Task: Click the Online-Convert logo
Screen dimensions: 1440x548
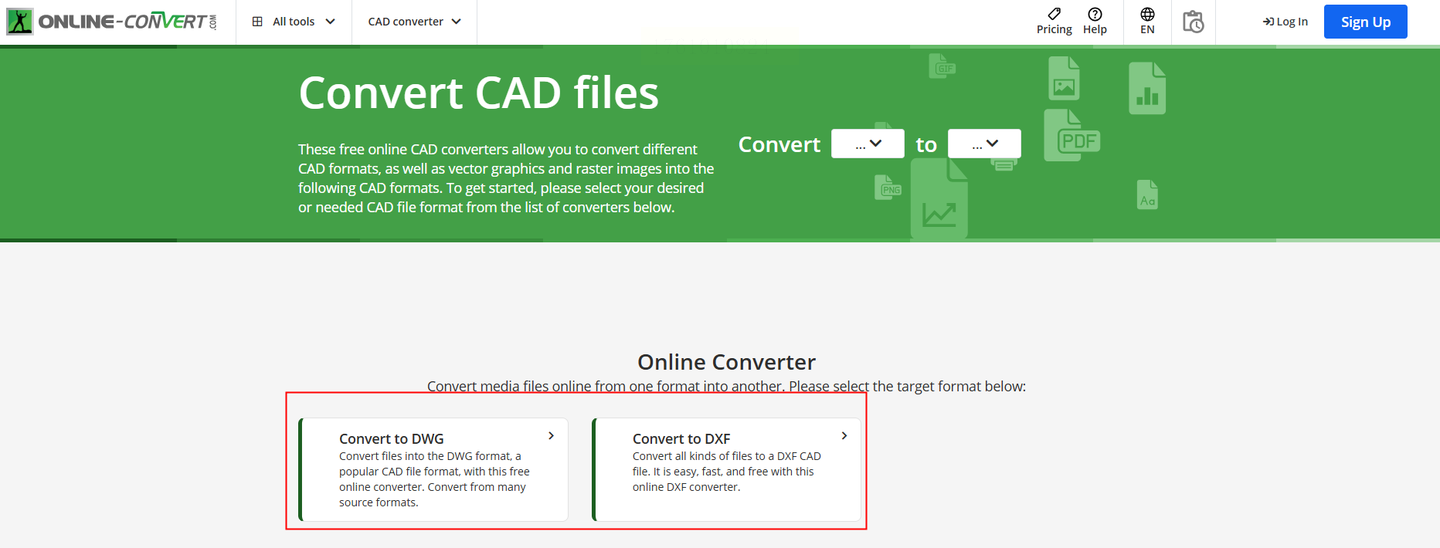Action: click(112, 21)
